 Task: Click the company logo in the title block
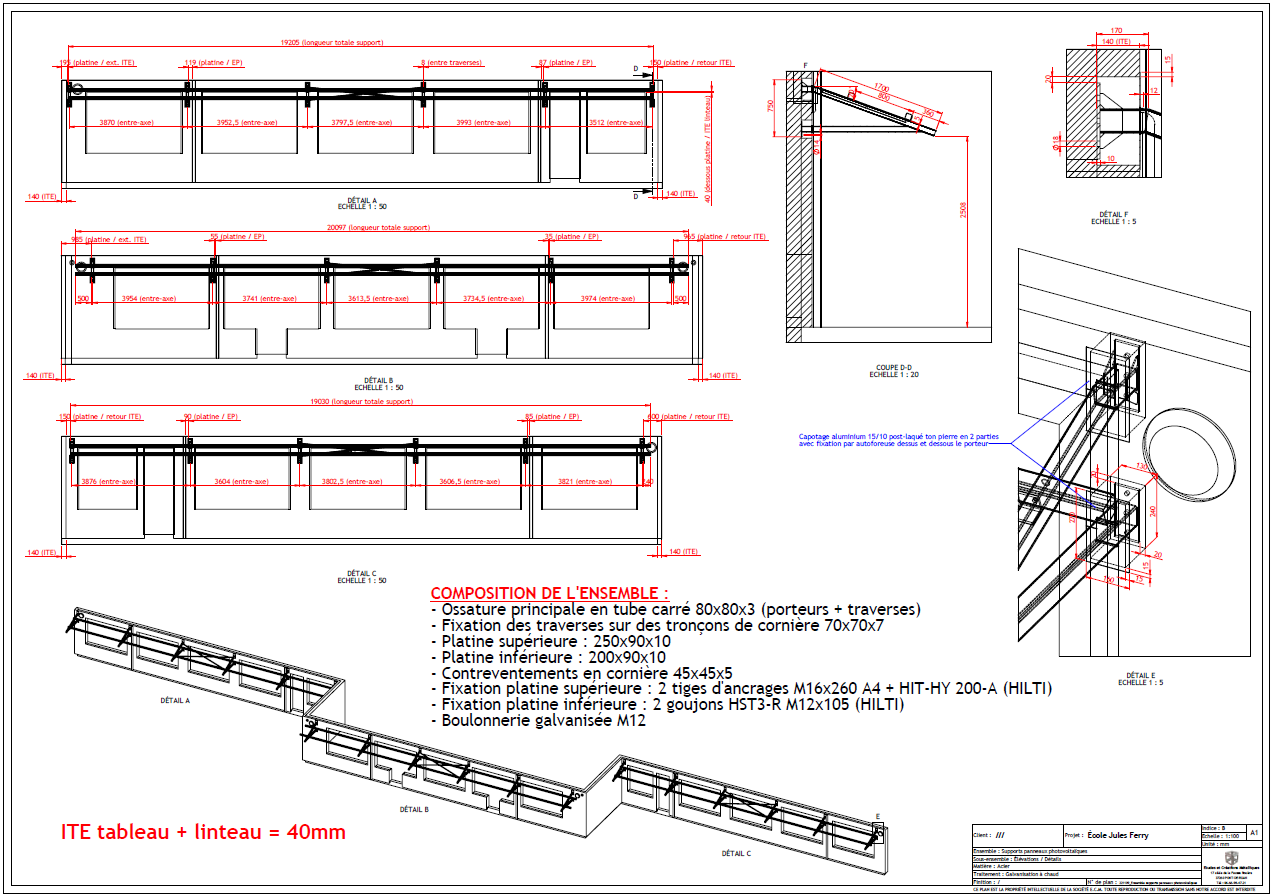pos(1232,858)
